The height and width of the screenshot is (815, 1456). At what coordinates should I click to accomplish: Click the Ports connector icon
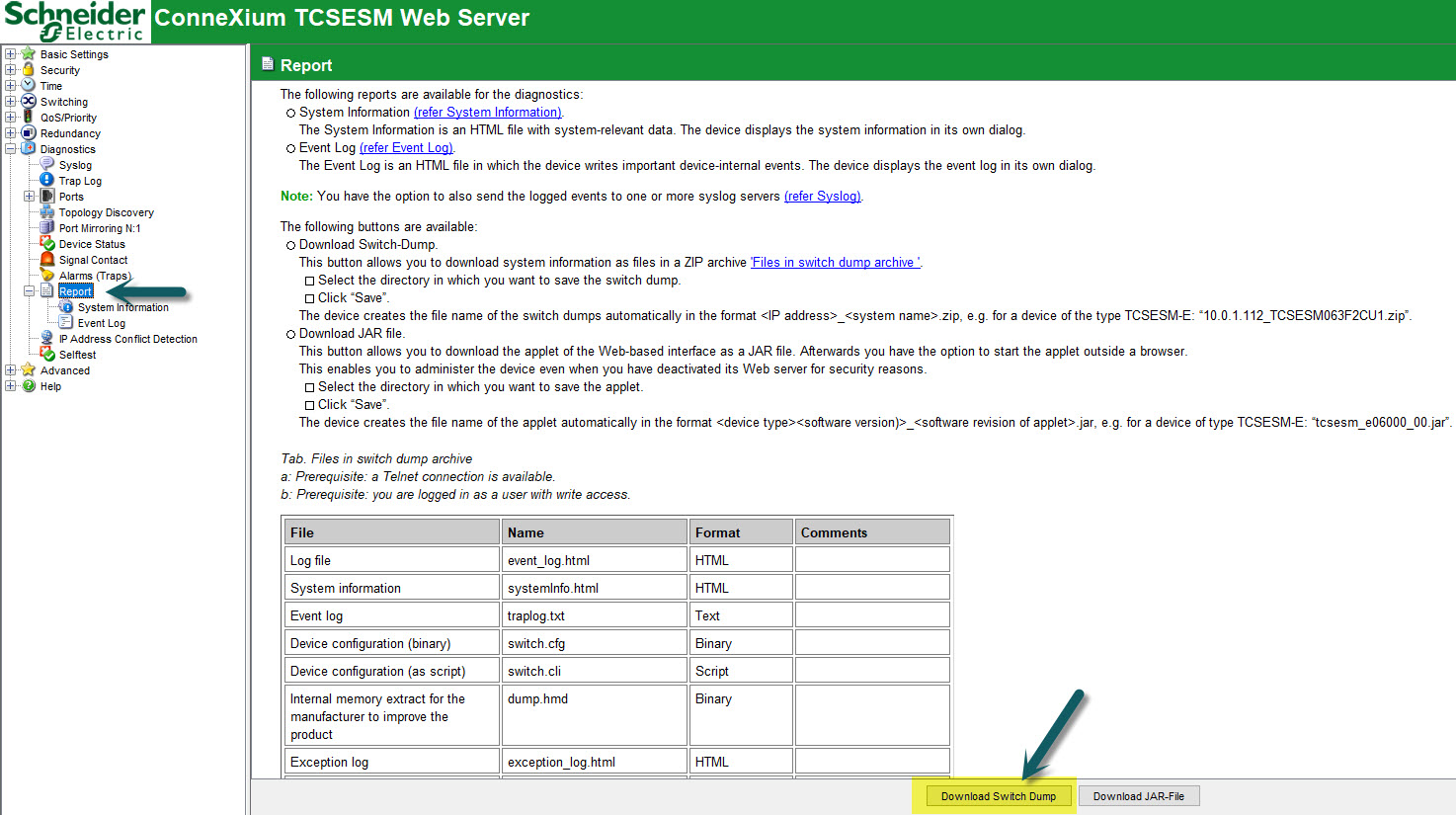[46, 196]
